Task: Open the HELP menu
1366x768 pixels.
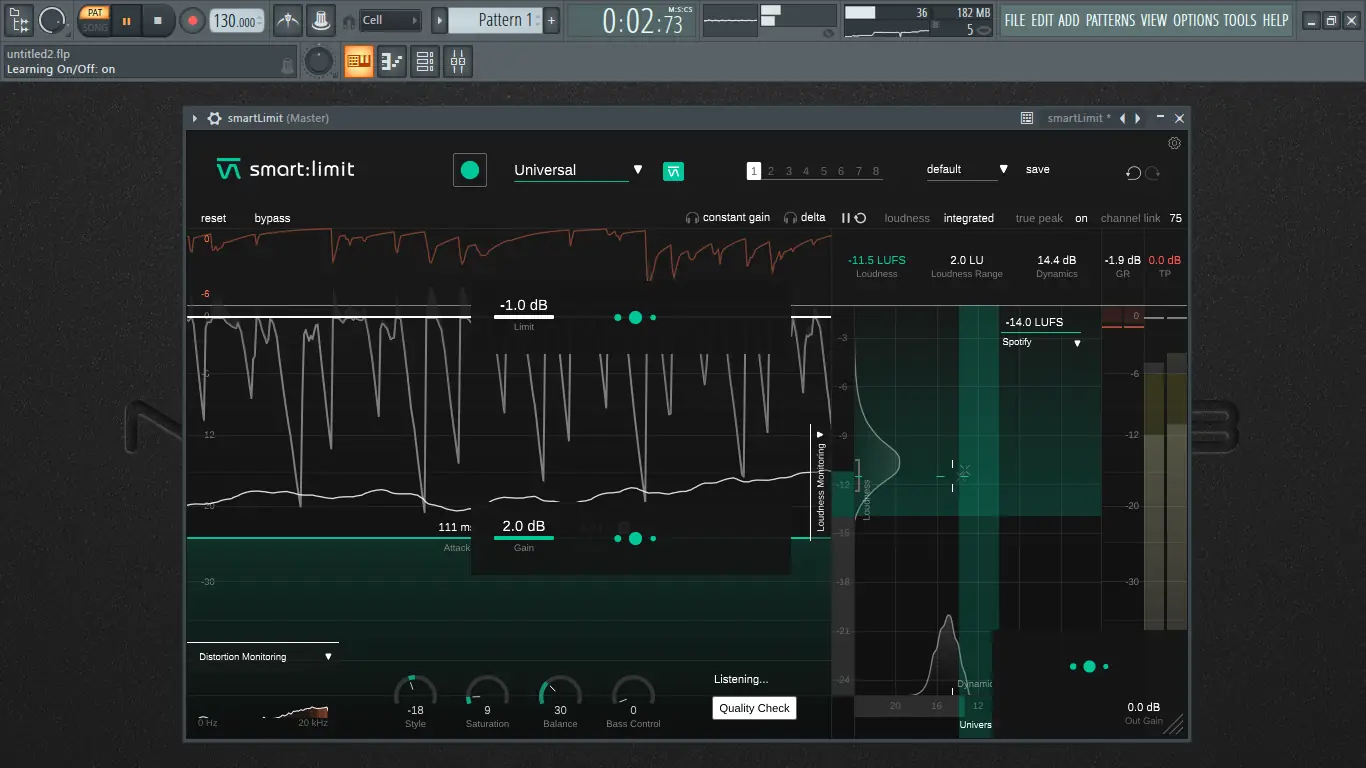Action: click(1276, 20)
